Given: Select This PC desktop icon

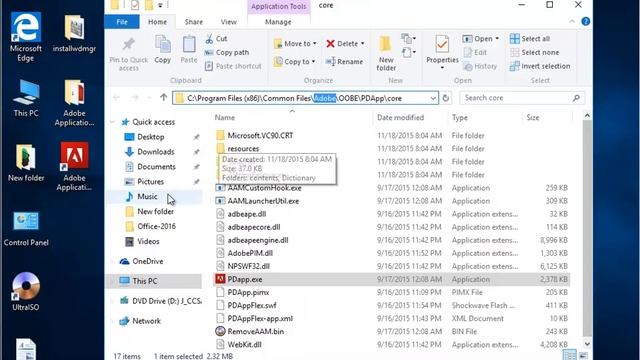Looking at the screenshot, I should [26, 98].
